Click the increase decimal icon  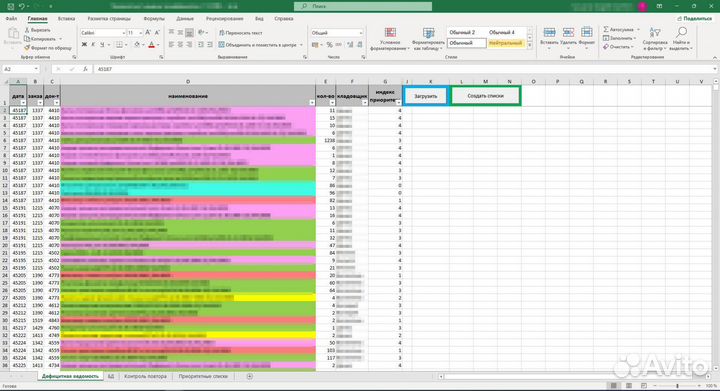pyautogui.click(x=350, y=45)
